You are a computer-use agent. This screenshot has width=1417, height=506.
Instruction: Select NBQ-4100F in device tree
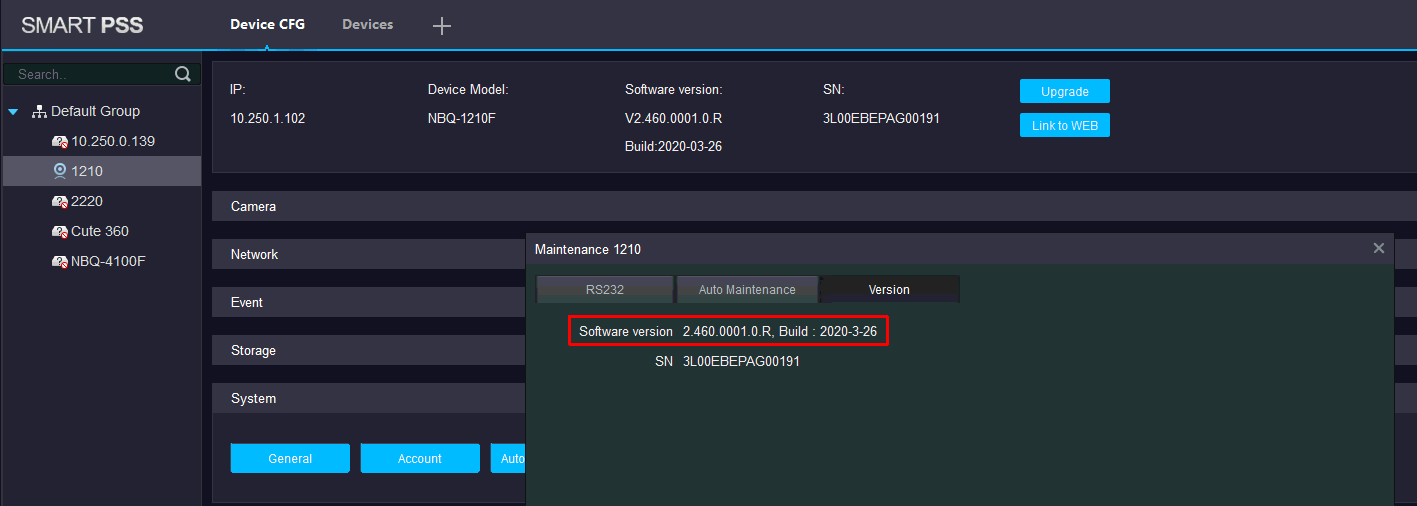coord(109,261)
